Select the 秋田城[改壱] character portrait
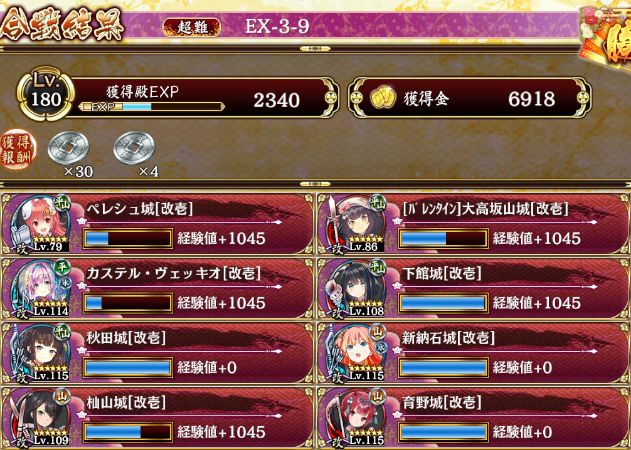Viewport: 631px width, 450px height. click(39, 353)
